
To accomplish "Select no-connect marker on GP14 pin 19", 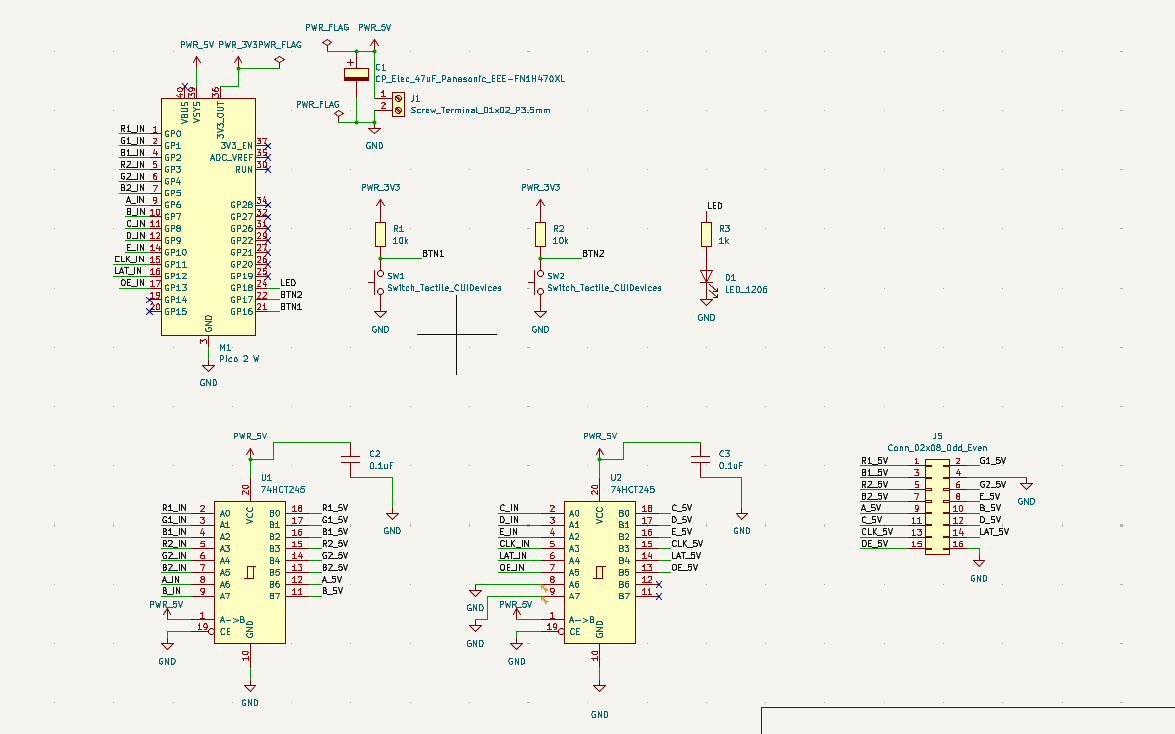I will point(149,299).
